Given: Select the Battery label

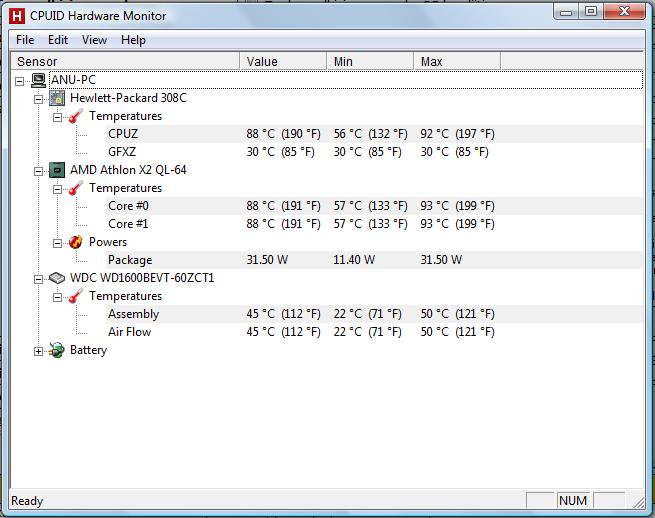Looking at the screenshot, I should [89, 350].
